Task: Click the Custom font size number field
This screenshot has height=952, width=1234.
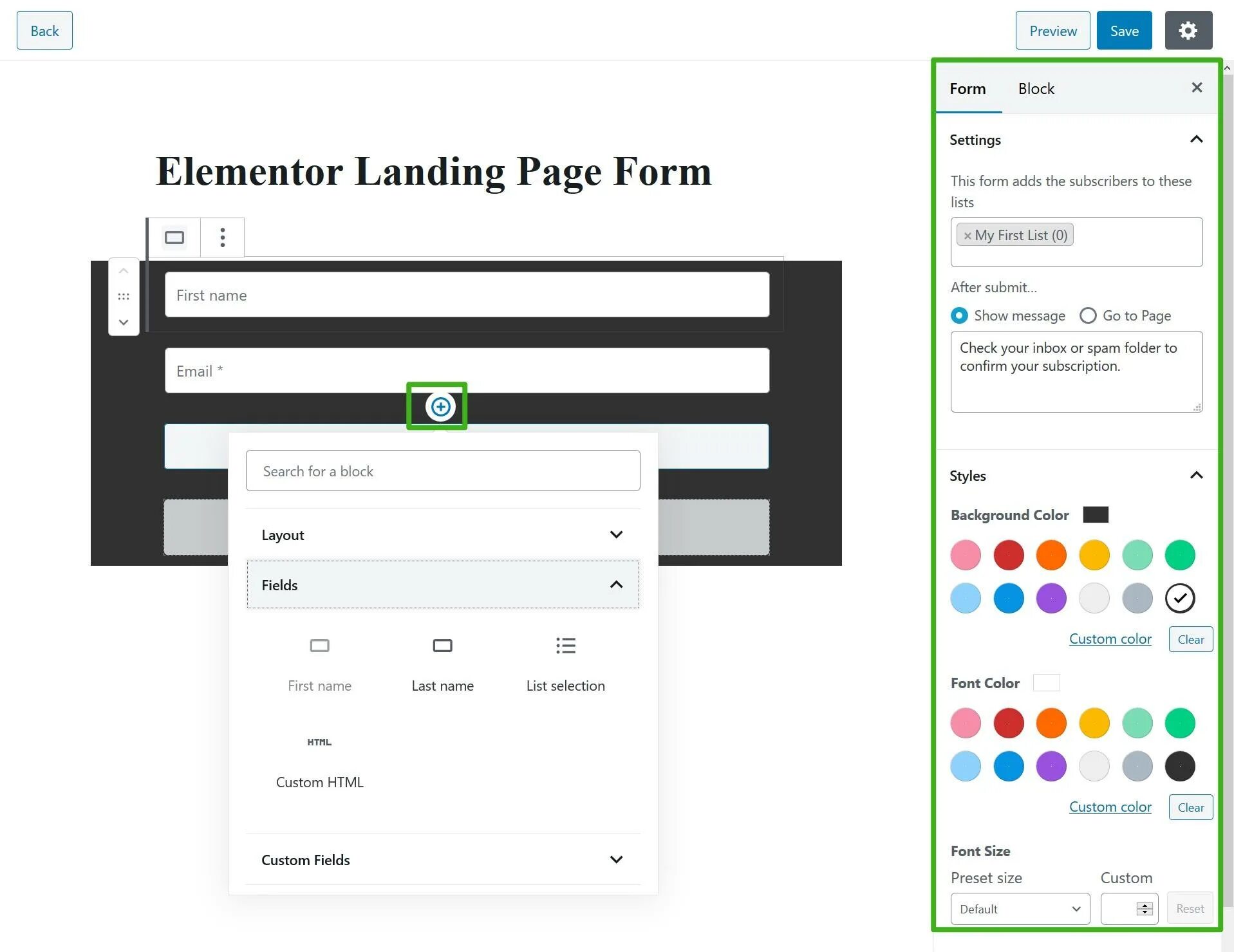Action: point(1129,909)
